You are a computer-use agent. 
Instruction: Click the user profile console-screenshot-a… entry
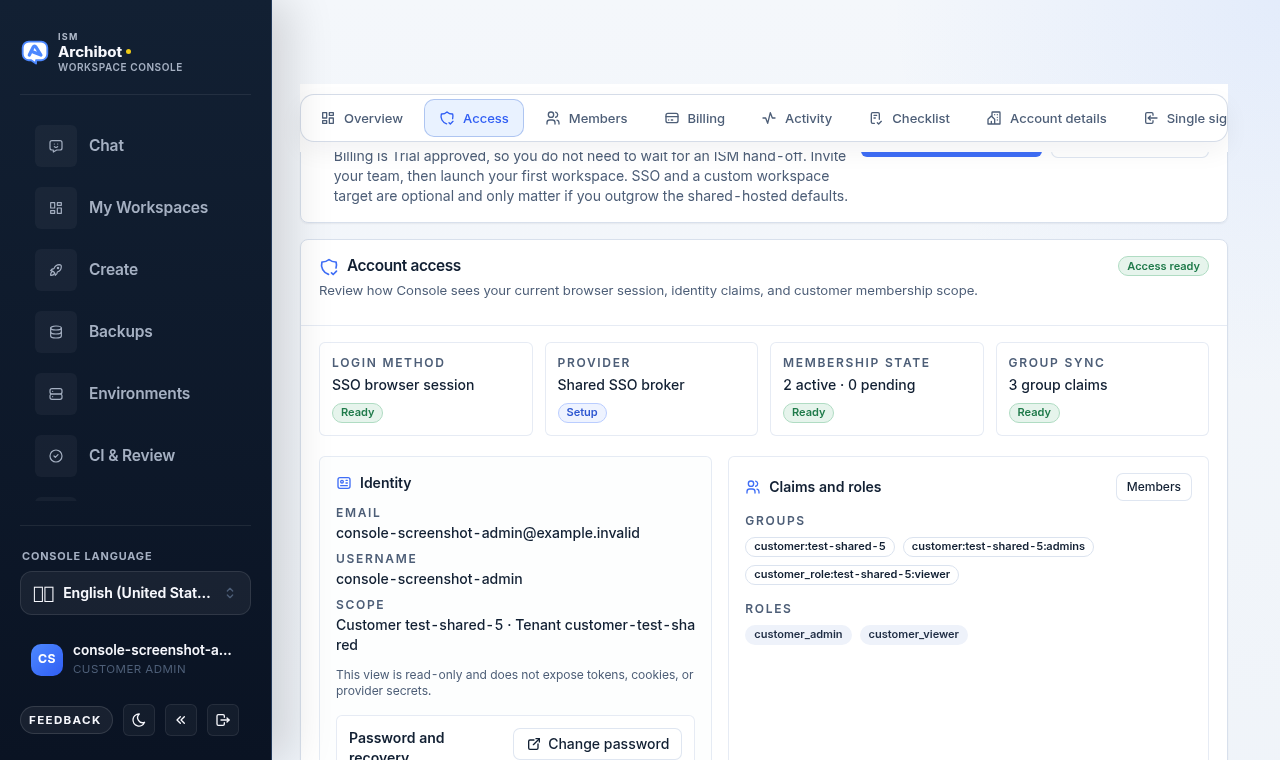tap(135, 659)
